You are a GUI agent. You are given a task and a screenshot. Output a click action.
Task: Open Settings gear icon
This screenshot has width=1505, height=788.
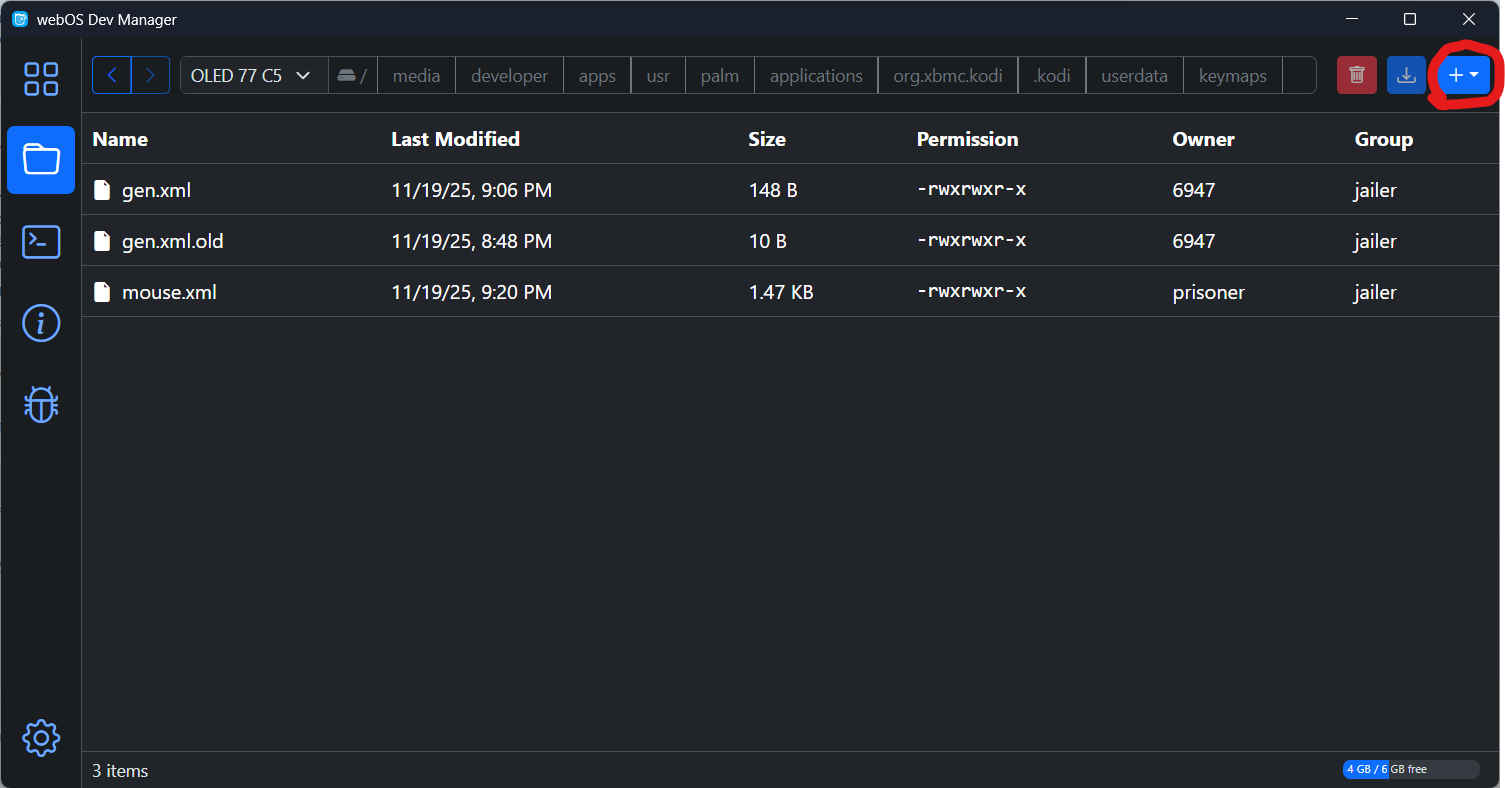click(x=41, y=738)
